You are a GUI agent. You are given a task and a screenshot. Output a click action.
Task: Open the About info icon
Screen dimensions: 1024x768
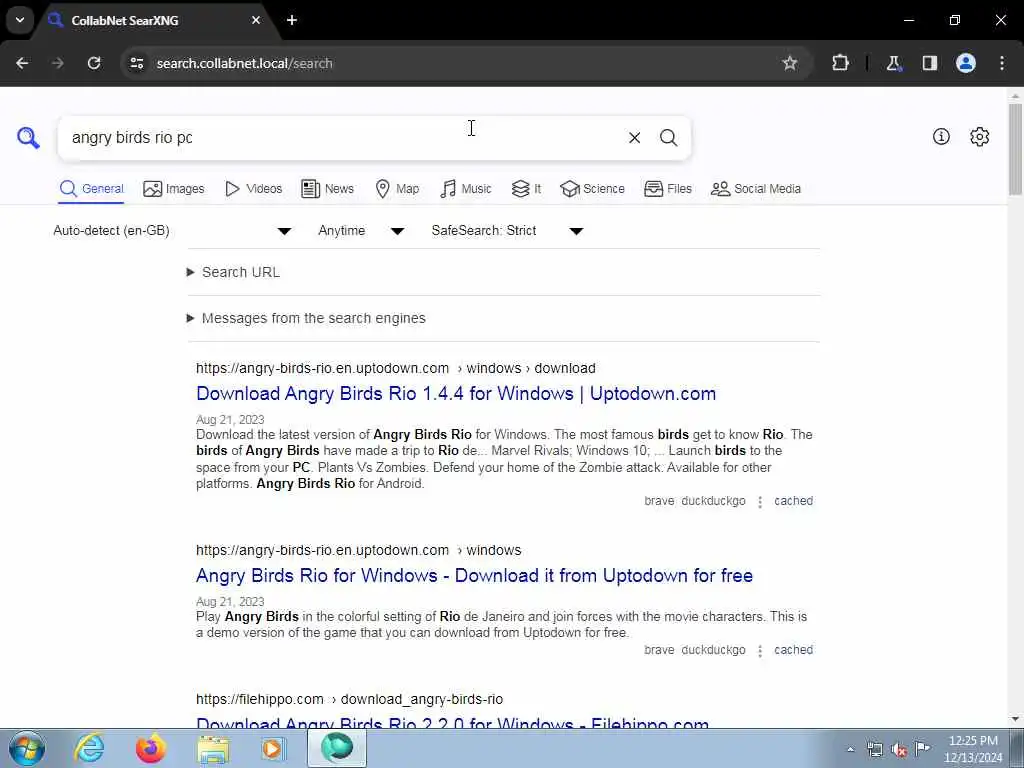point(941,136)
